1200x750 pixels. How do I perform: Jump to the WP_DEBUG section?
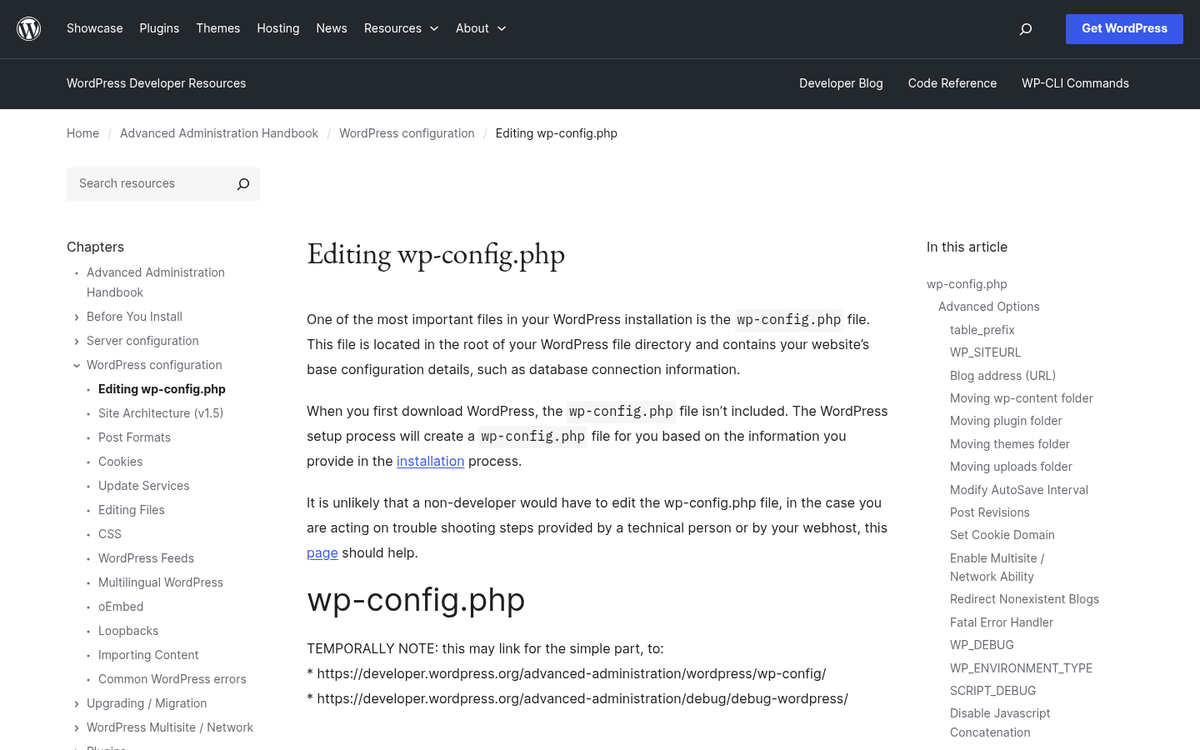tap(980, 644)
